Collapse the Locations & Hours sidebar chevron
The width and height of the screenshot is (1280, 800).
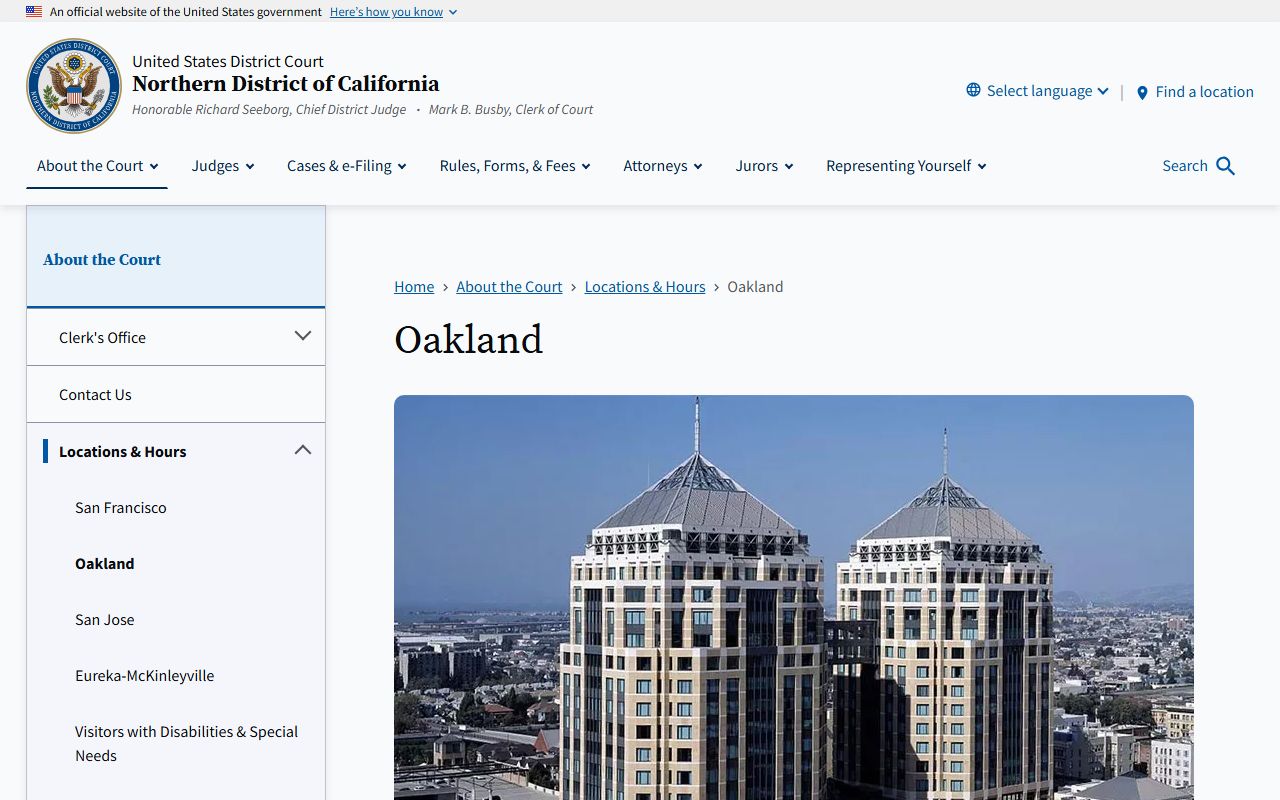point(303,450)
